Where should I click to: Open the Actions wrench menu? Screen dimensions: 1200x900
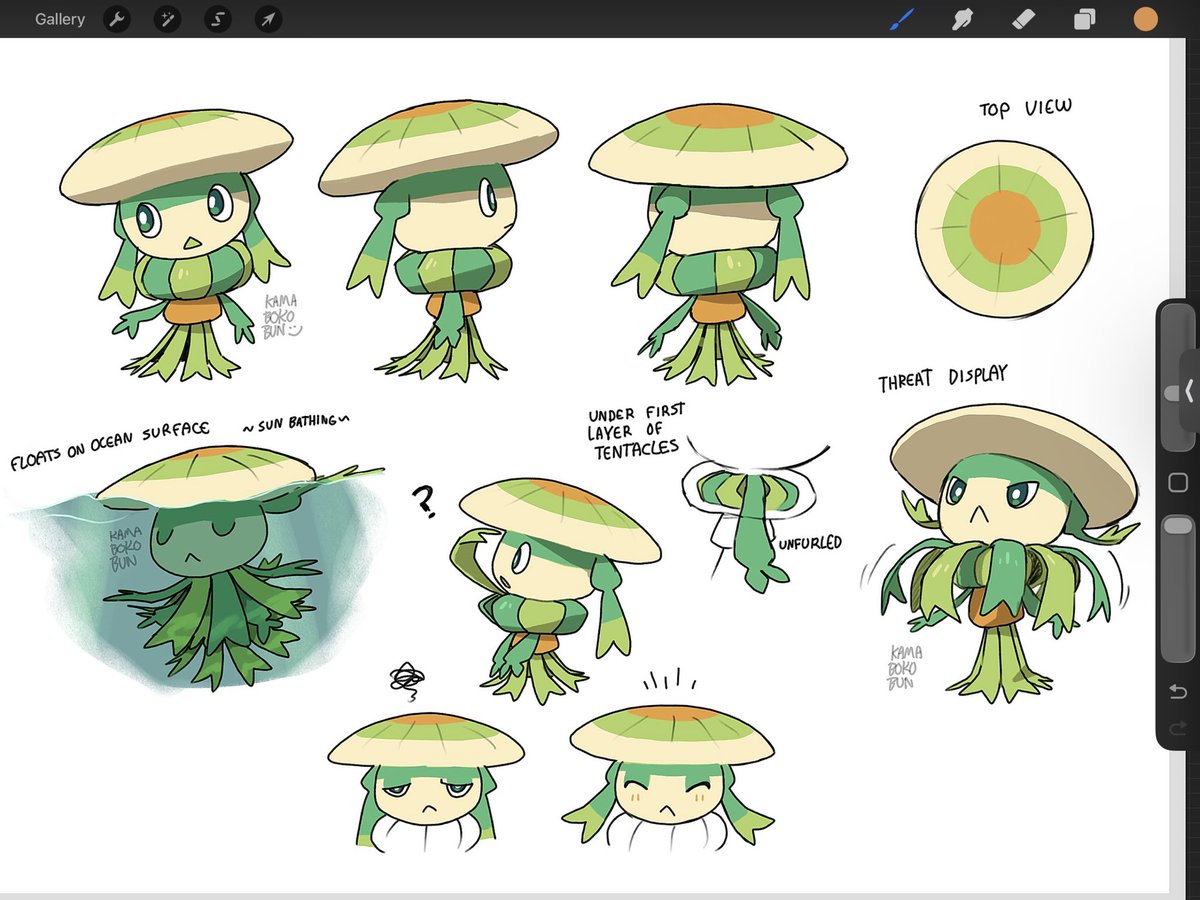click(x=117, y=19)
